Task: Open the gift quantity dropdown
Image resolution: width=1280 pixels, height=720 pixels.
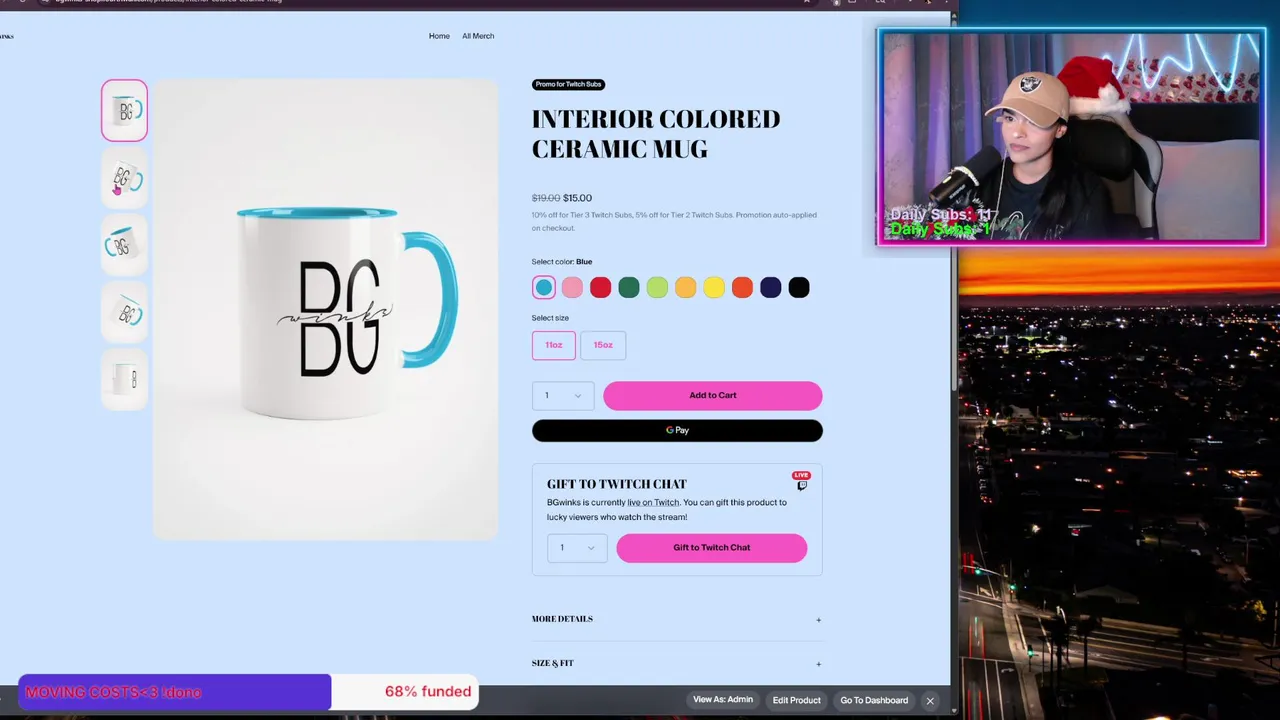Action: pyautogui.click(x=577, y=547)
